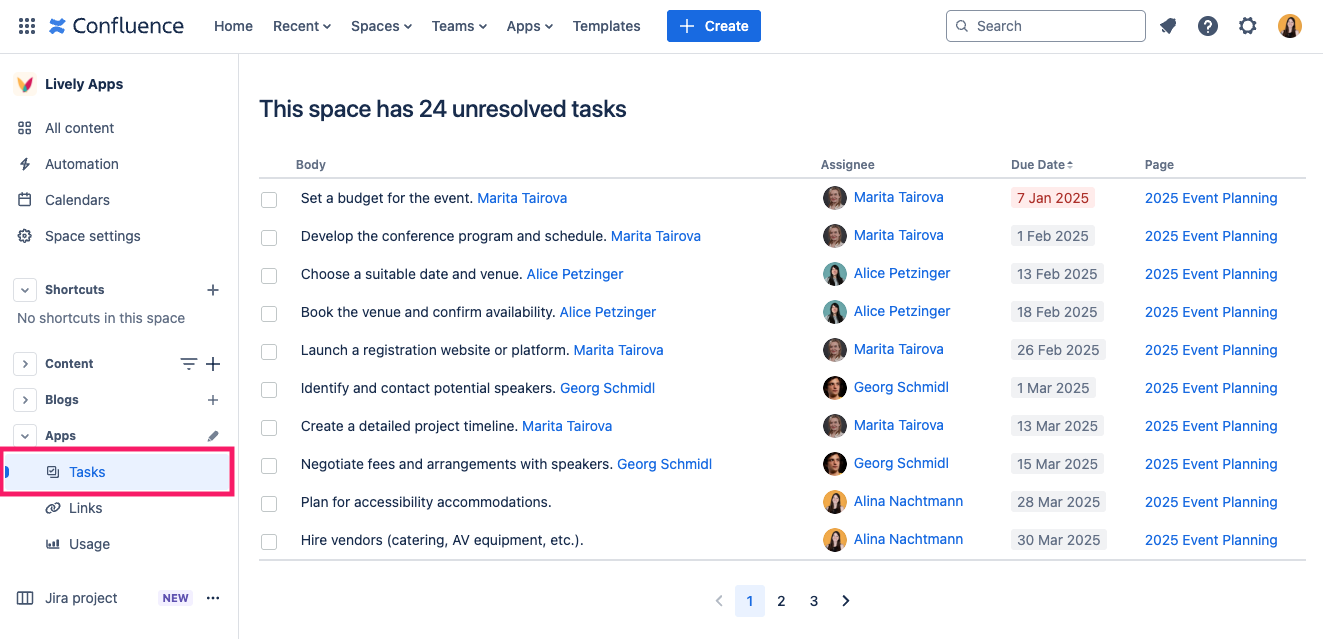This screenshot has width=1323, height=639.
Task: Mark the venue booking task complete
Action: (x=268, y=313)
